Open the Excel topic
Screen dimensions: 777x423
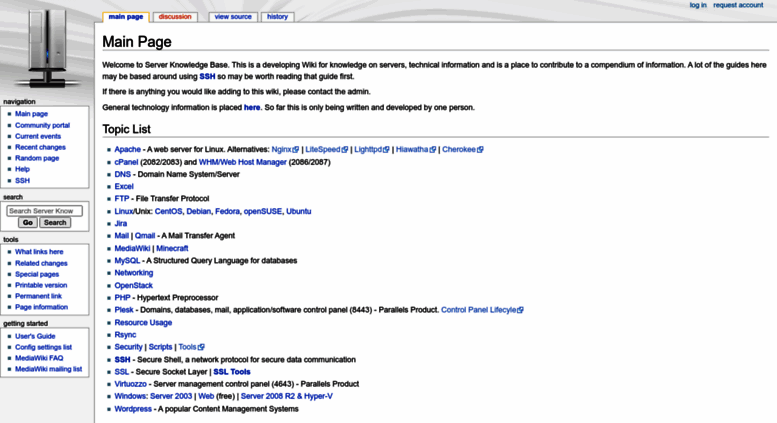point(124,187)
